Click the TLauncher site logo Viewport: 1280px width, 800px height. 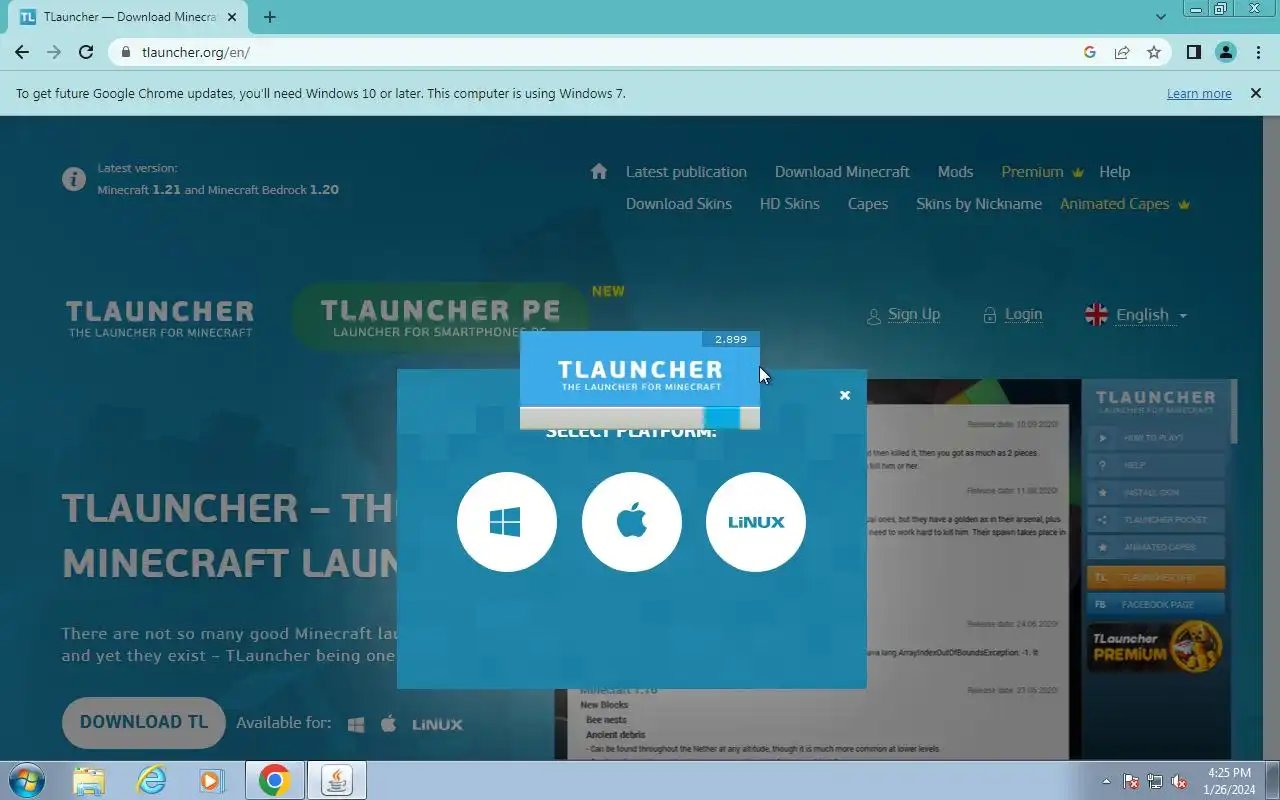160,318
